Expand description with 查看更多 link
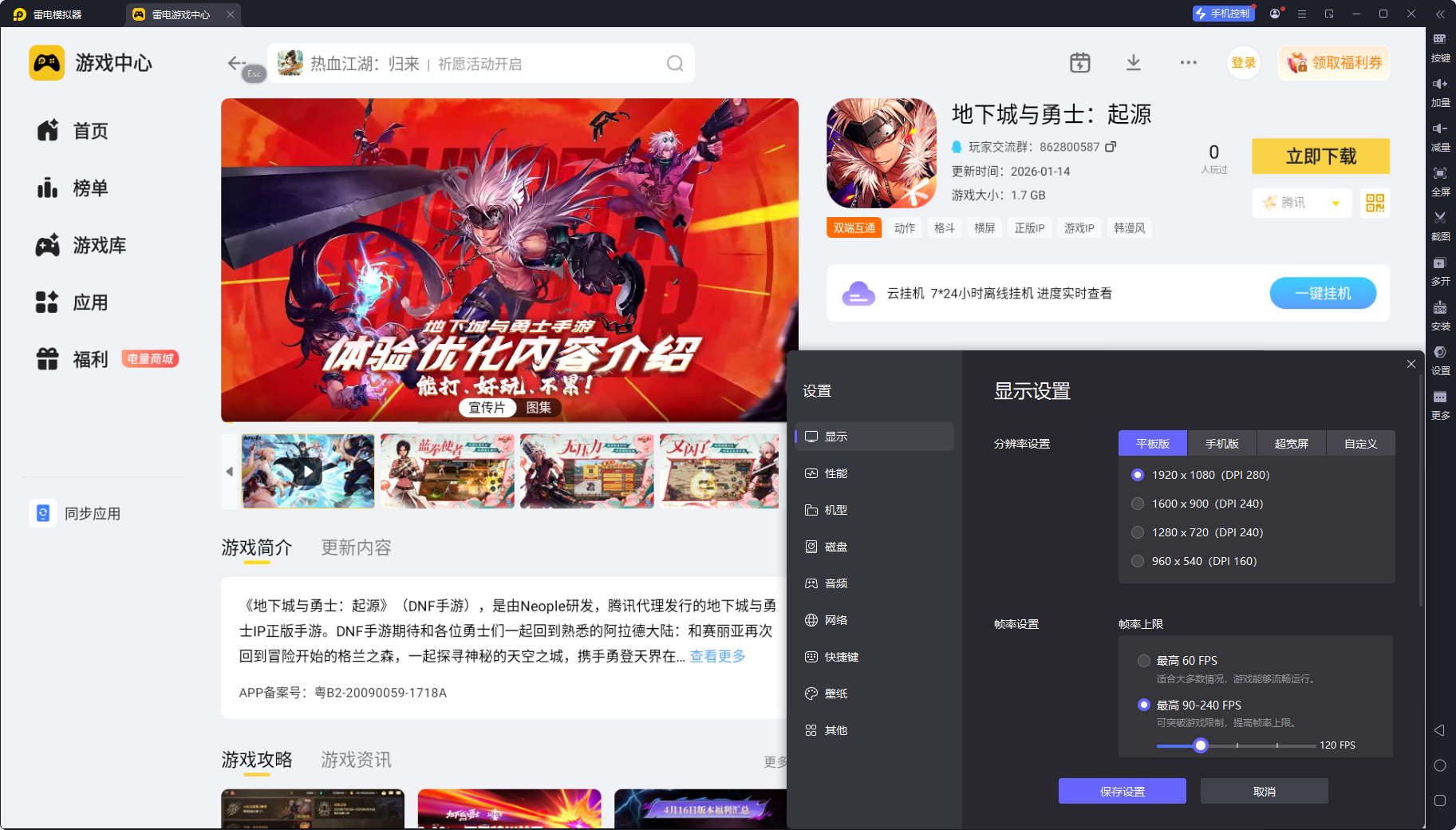 tap(717, 656)
